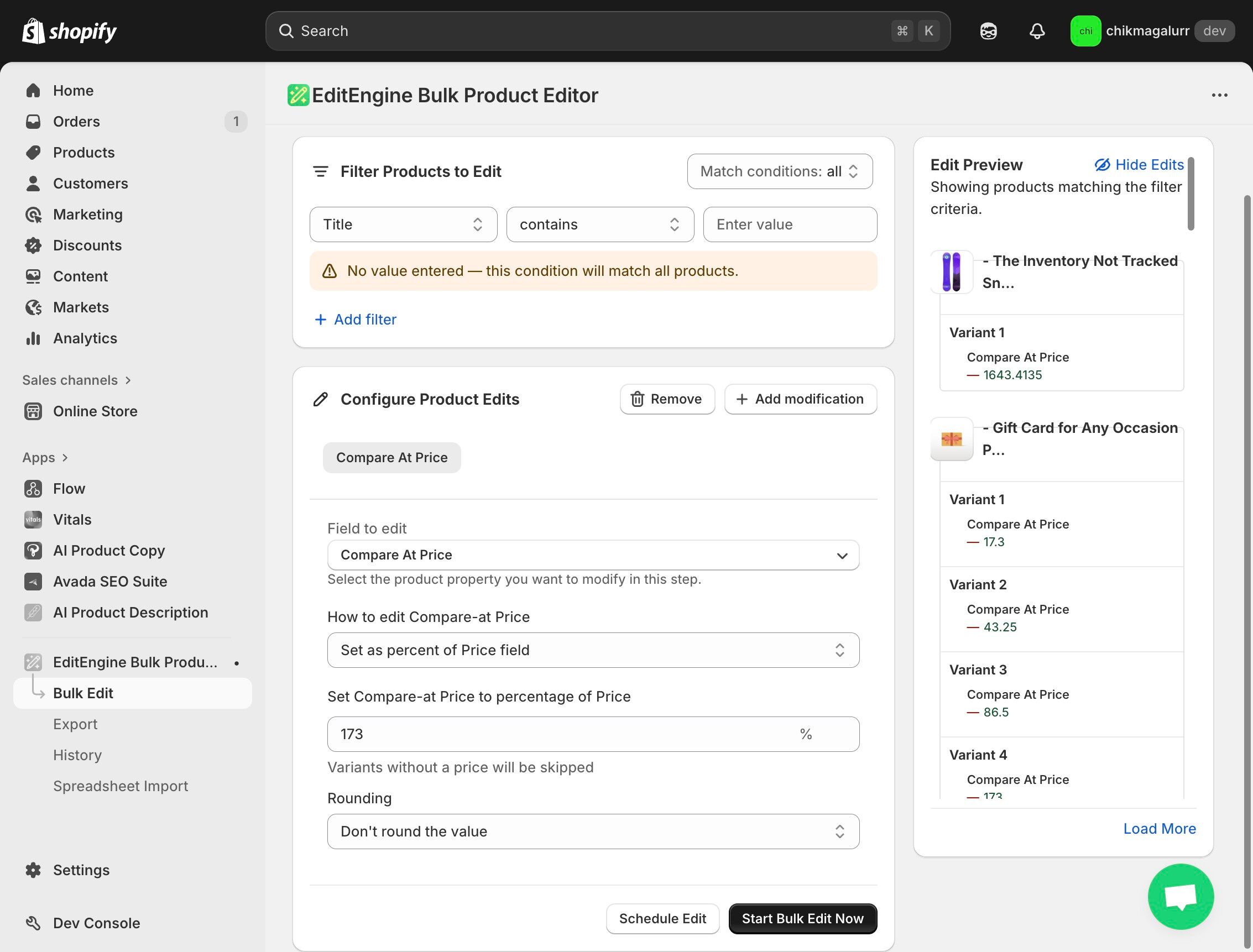
Task: Open the Match conditions dropdown
Action: [x=779, y=171]
